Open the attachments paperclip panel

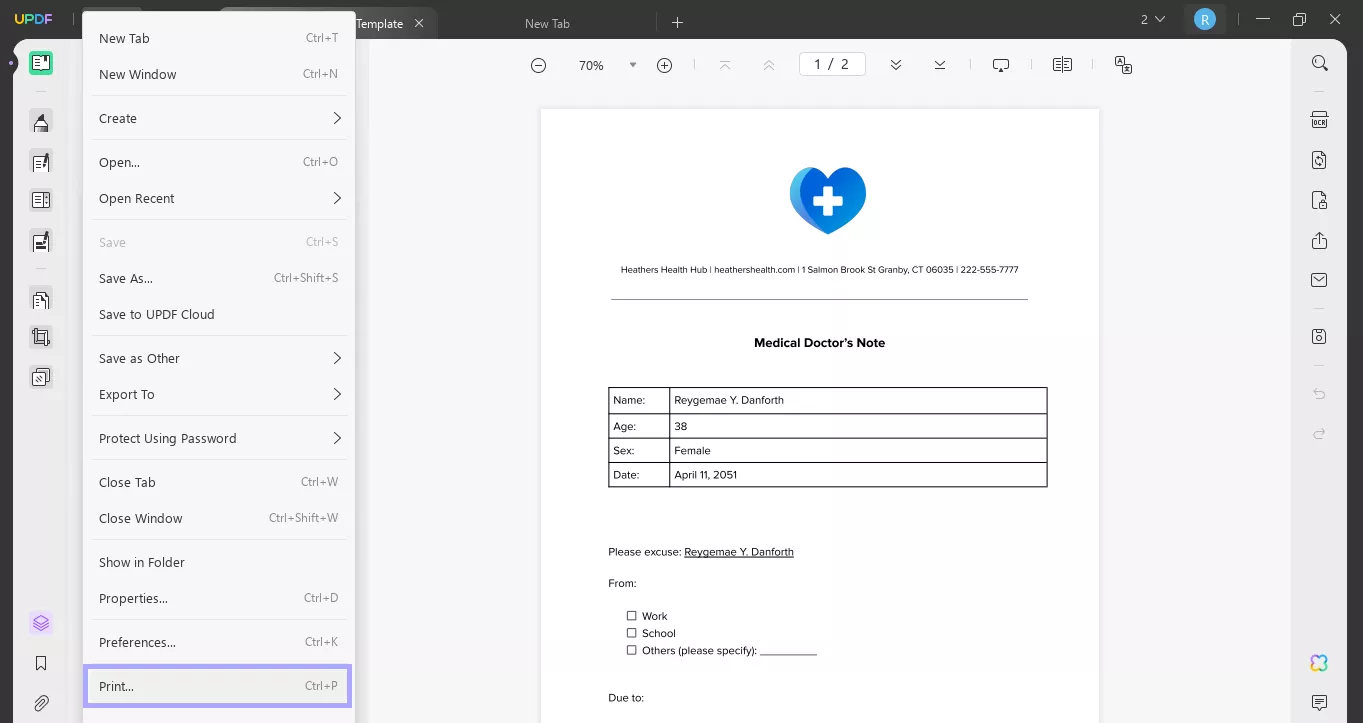[41, 703]
